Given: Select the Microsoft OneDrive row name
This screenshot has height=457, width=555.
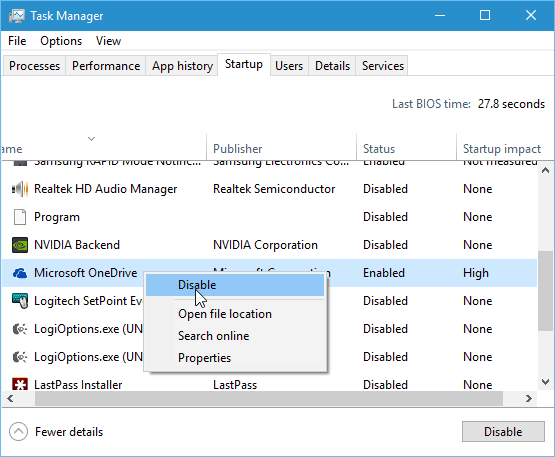Looking at the screenshot, I should pyautogui.click(x=86, y=273).
